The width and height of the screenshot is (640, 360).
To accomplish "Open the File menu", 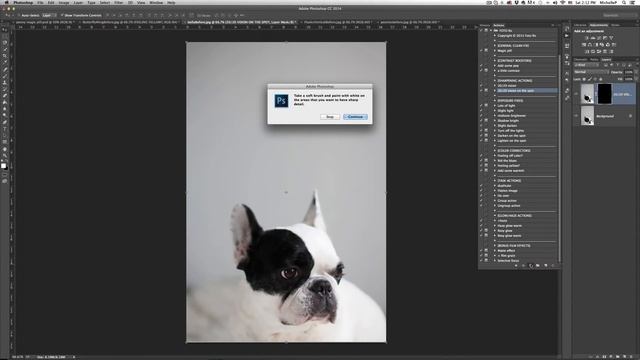I will 40,2.
